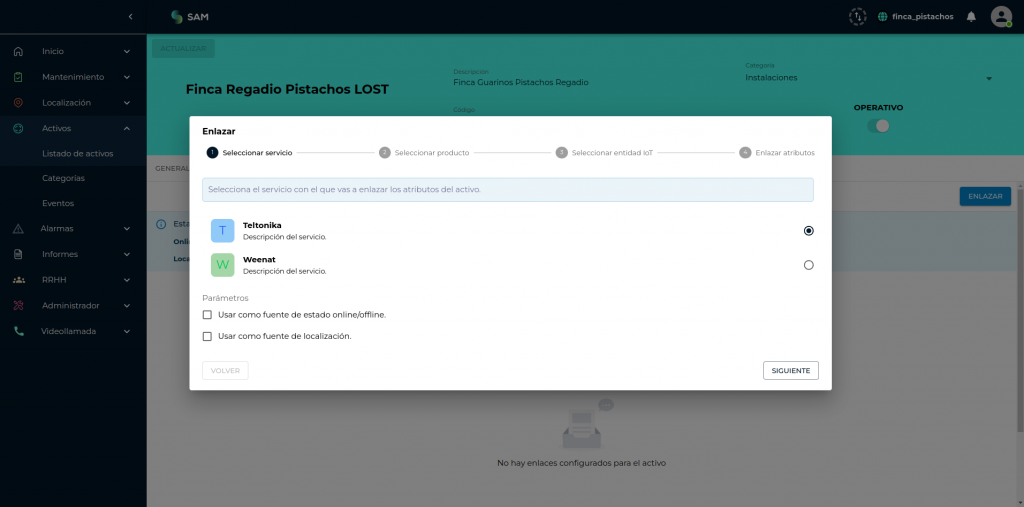Viewport: 1024px width, 507px height.
Task: Collapse the sidebar with the arrow icon
Action: tap(130, 17)
